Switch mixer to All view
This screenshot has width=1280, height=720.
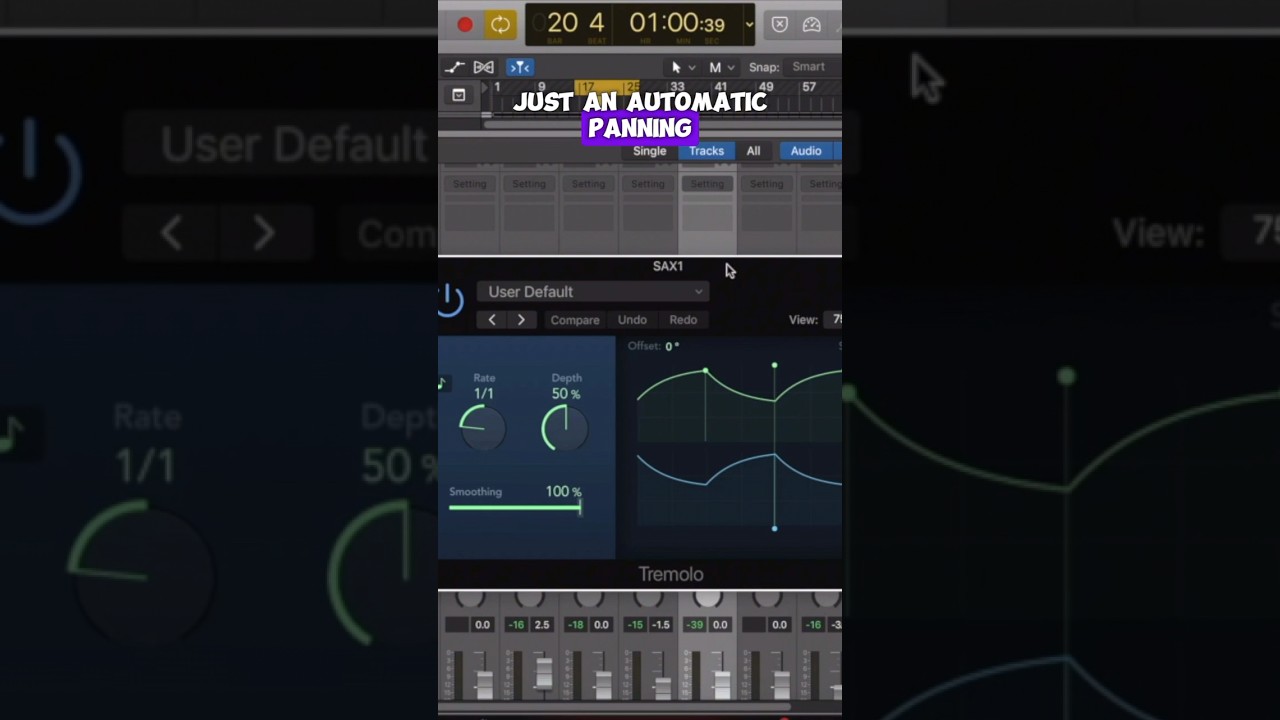(753, 151)
